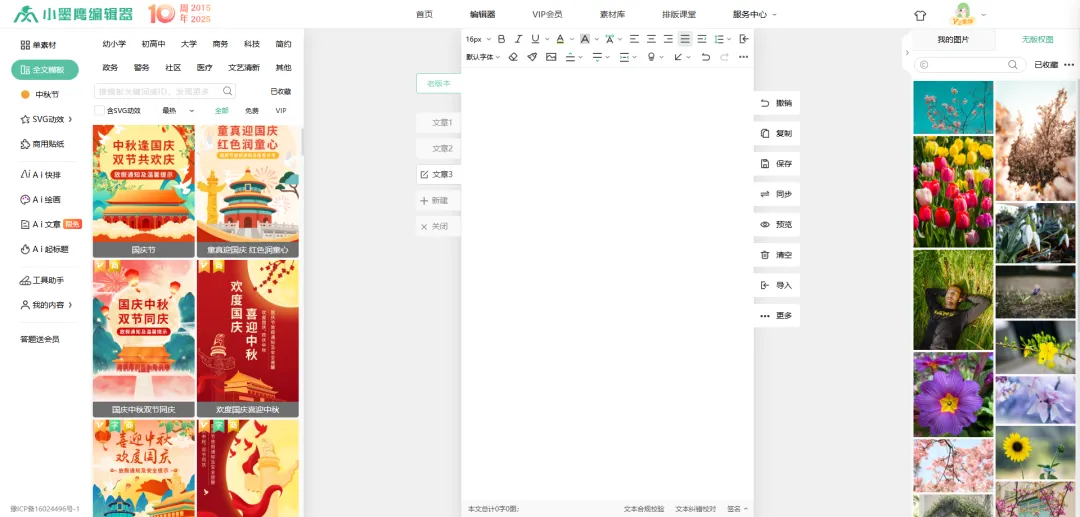This screenshot has height=517, width=1080.
Task: Click the eraser clear-format icon
Action: [513, 57]
